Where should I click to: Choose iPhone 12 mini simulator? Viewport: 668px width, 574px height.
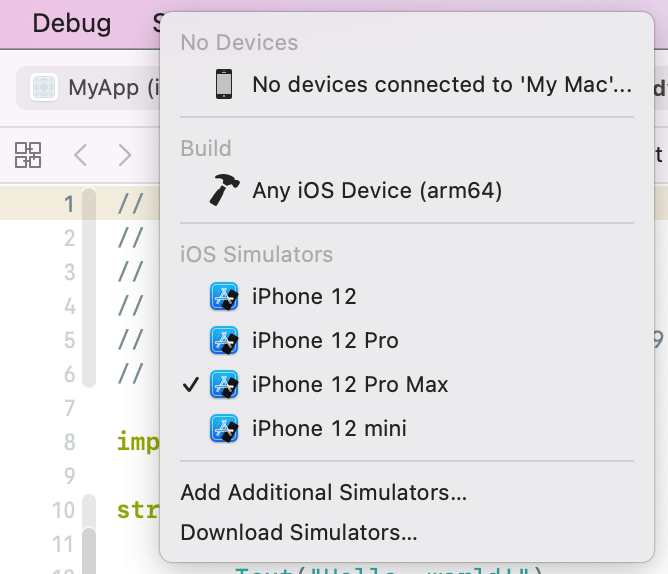(x=329, y=428)
